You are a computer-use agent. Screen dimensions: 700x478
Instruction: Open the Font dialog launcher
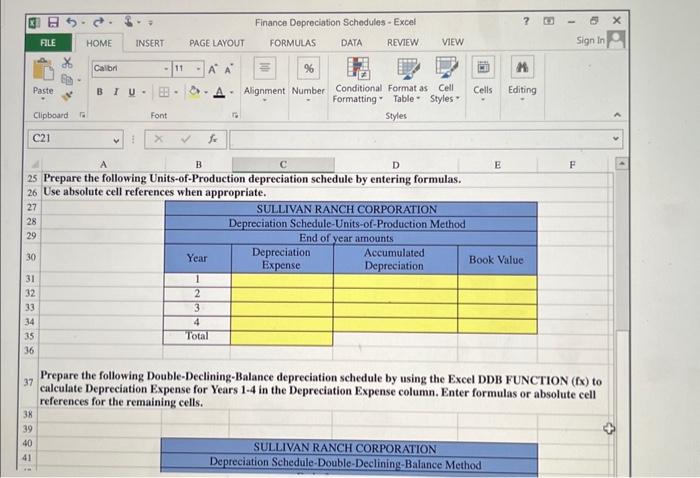point(235,116)
